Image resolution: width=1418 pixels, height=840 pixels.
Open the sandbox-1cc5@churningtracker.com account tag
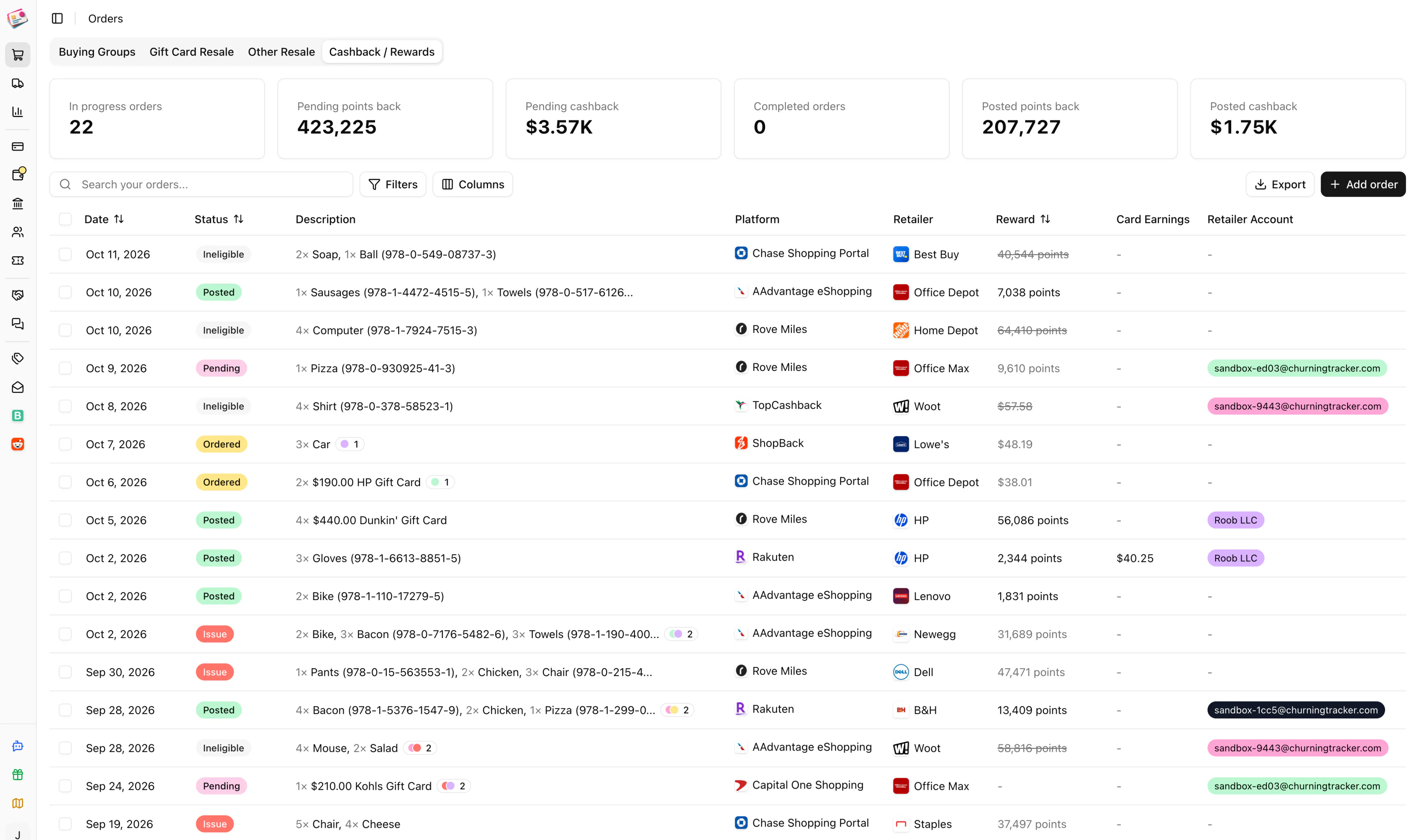(x=1296, y=710)
